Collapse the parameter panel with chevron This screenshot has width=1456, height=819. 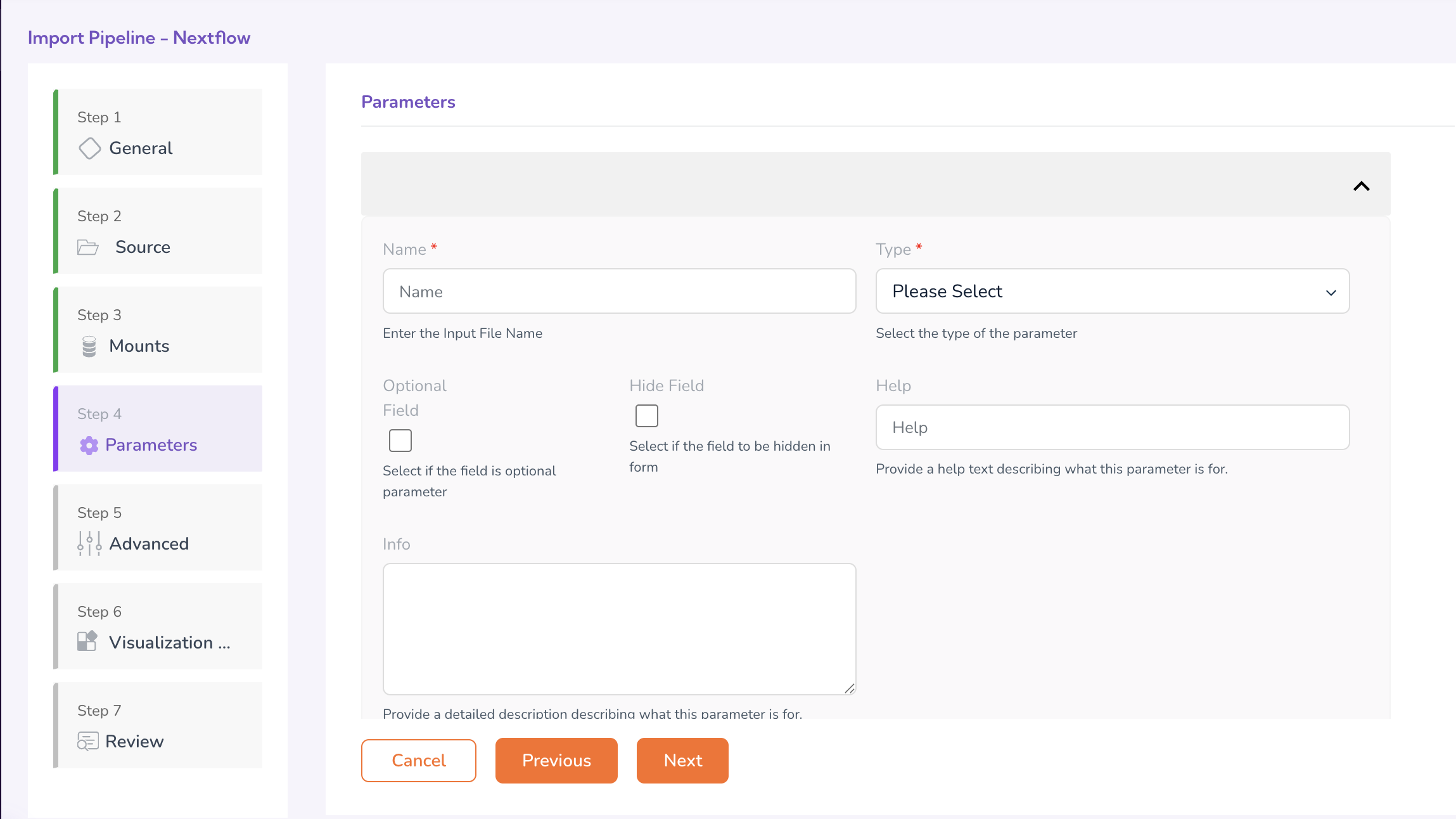coord(1361,186)
